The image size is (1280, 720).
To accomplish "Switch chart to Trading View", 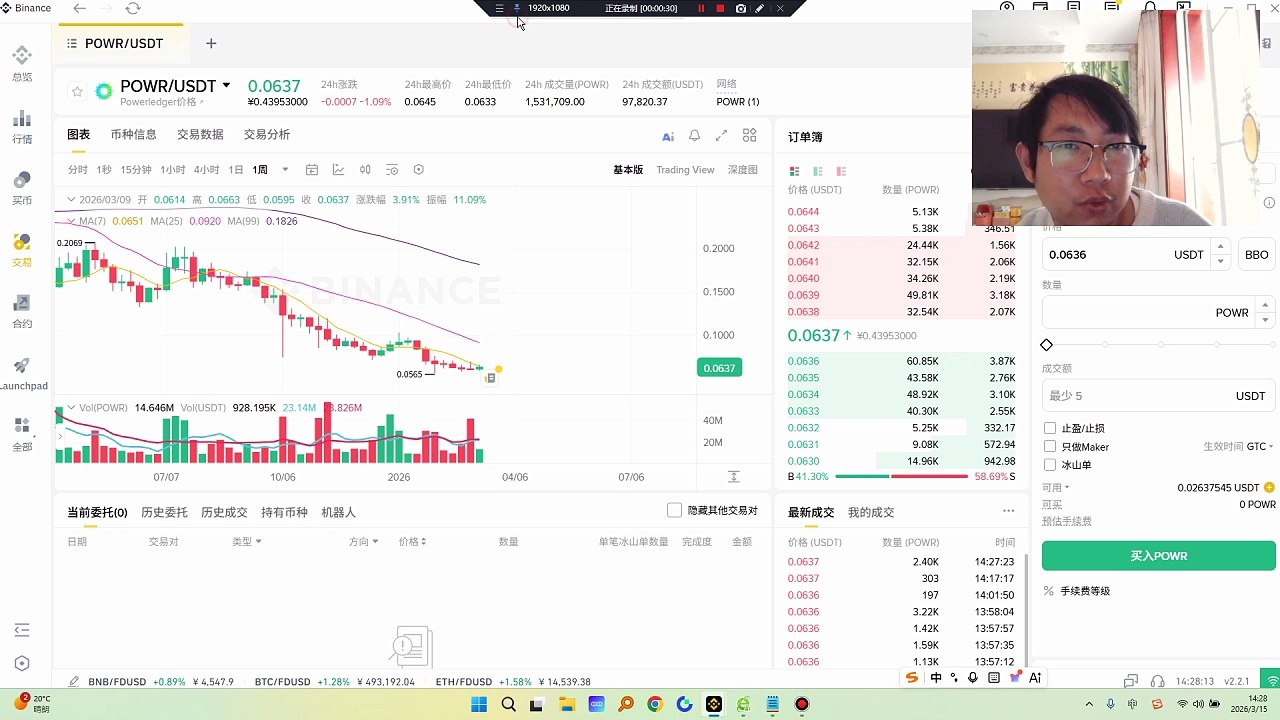I will [685, 170].
